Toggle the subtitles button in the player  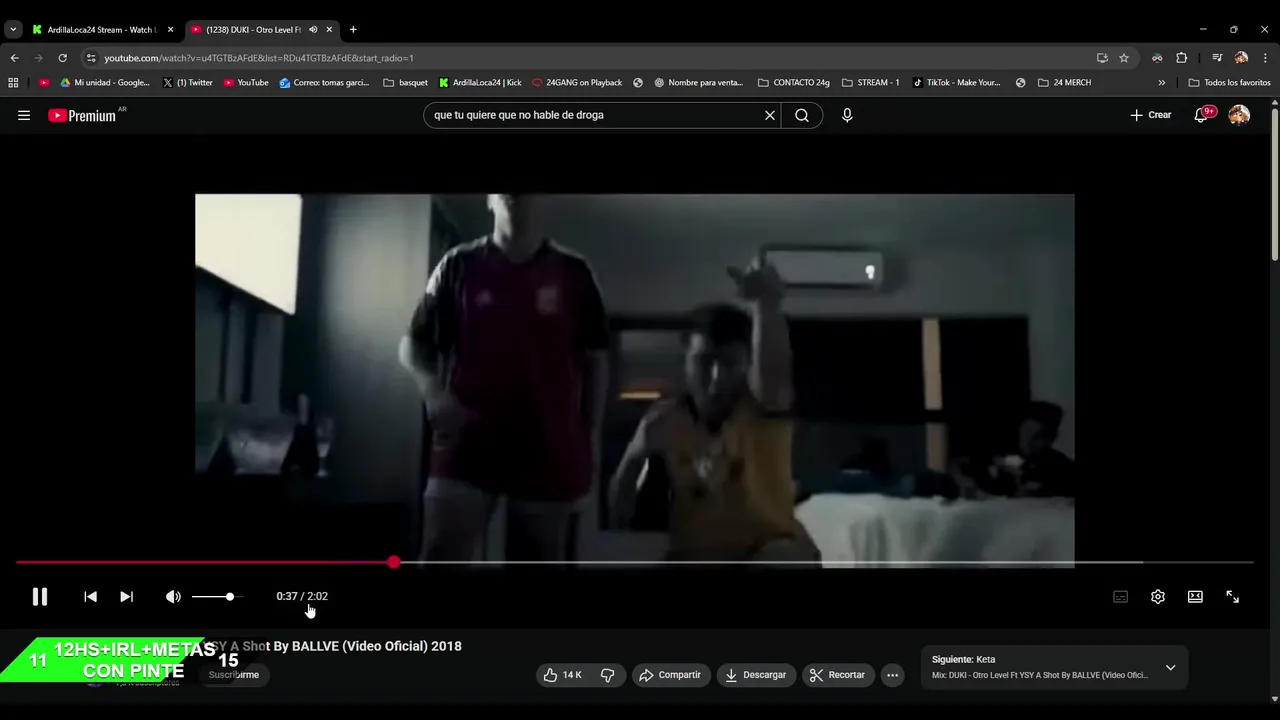(1120, 597)
